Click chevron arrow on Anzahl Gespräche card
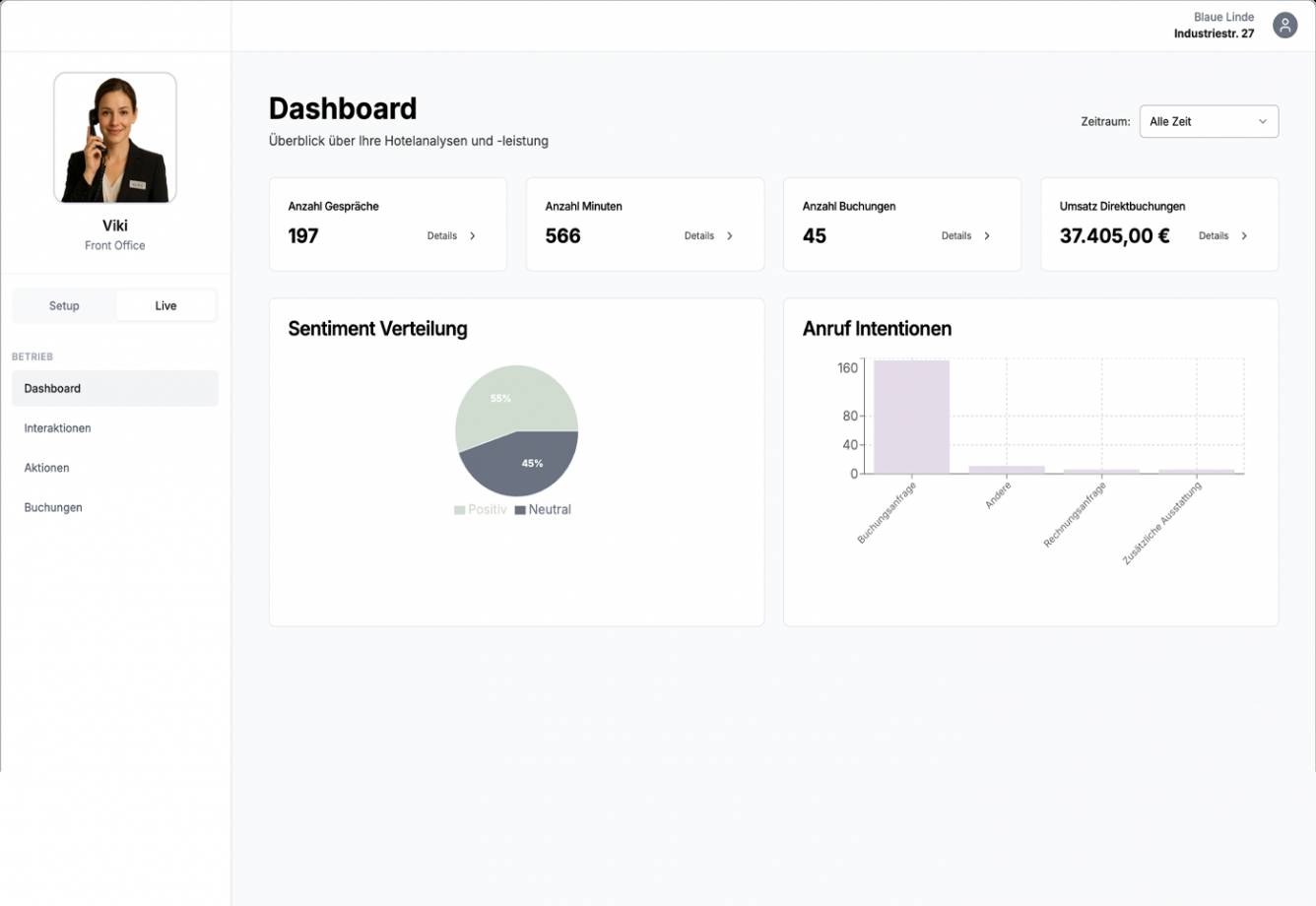The image size is (1316, 906). (473, 236)
